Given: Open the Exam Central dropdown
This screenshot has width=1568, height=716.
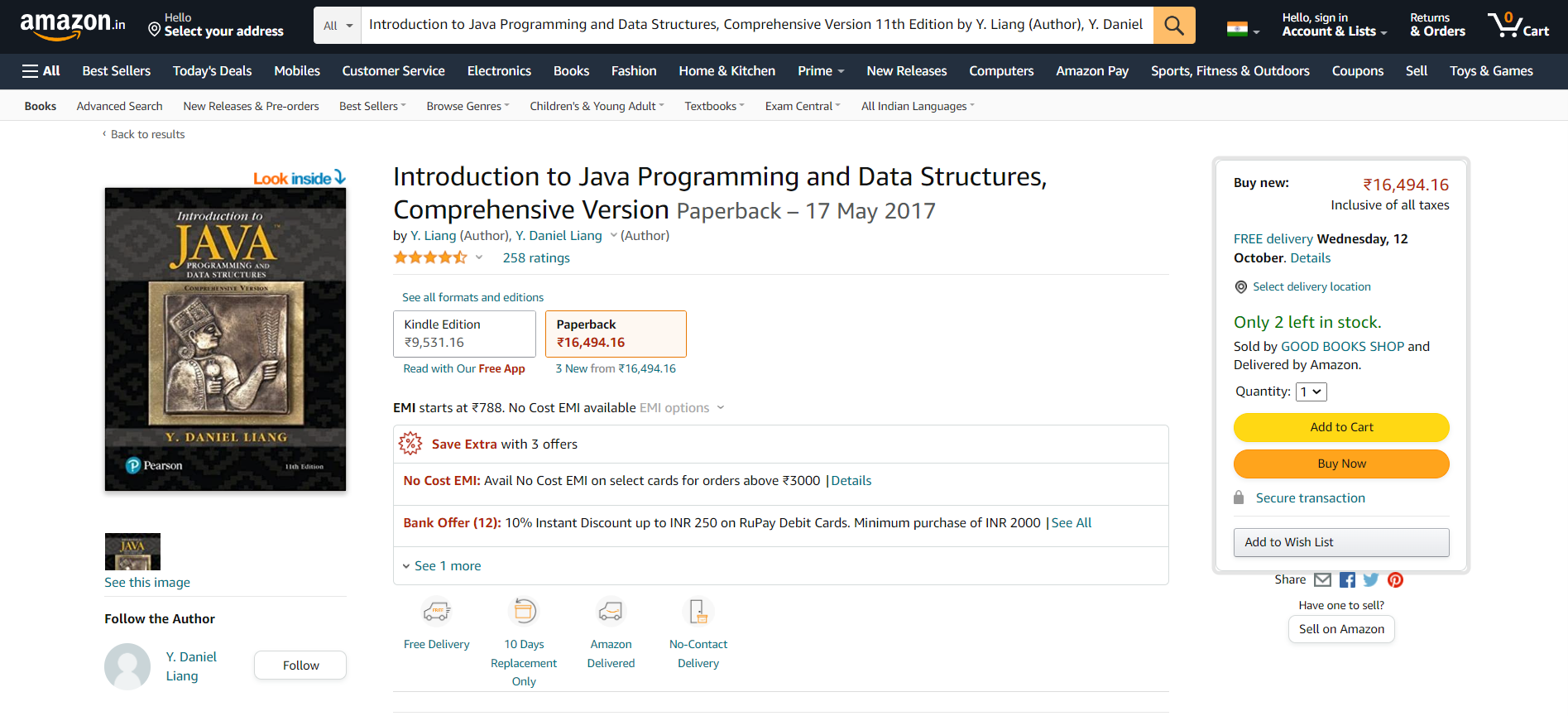Looking at the screenshot, I should point(803,106).
